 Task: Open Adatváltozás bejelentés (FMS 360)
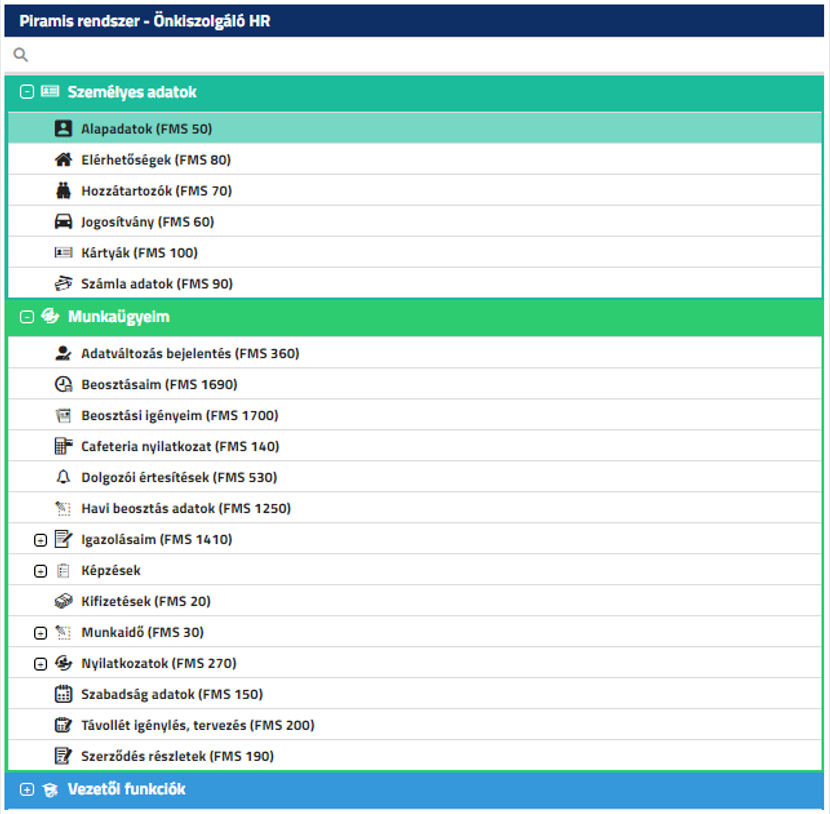(415, 353)
